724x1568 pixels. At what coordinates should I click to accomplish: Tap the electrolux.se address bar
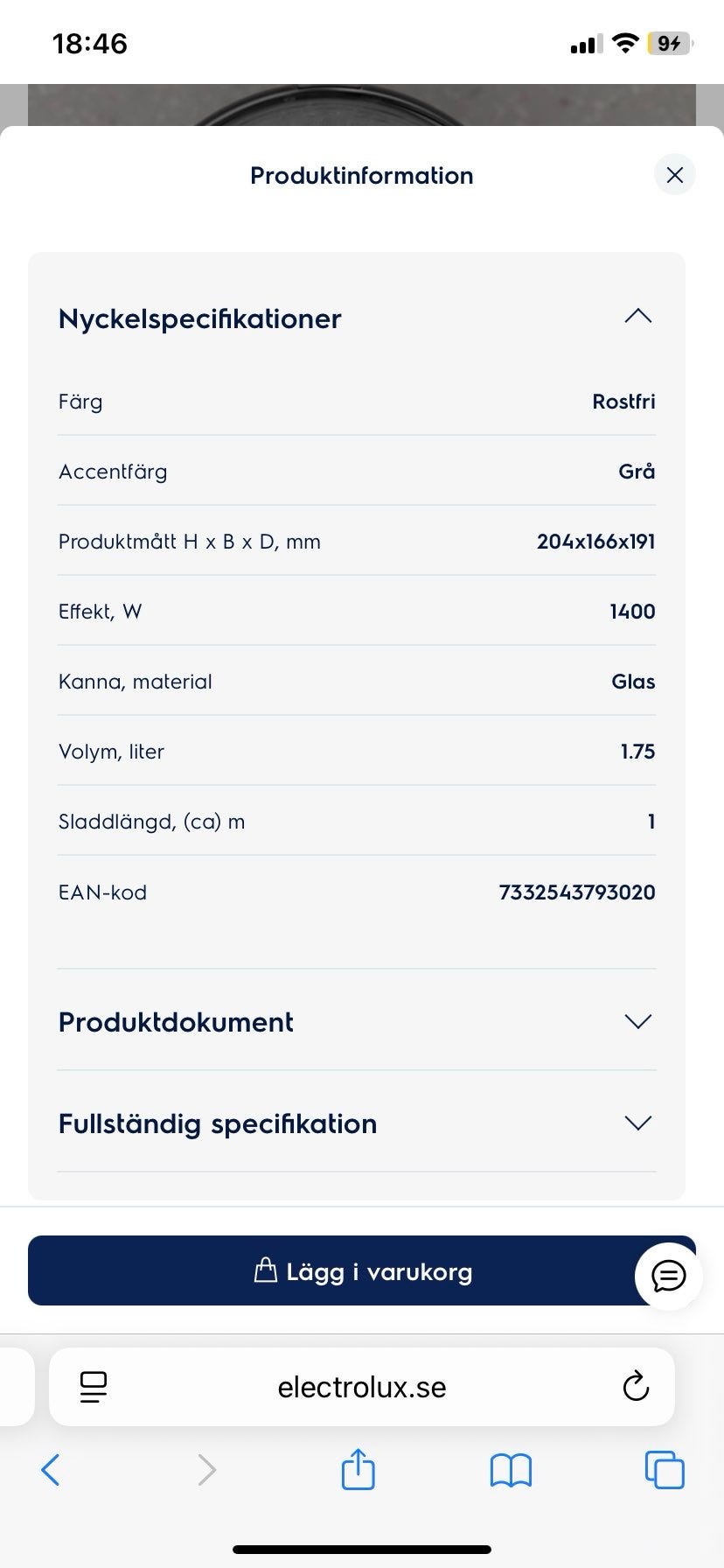click(x=361, y=1387)
